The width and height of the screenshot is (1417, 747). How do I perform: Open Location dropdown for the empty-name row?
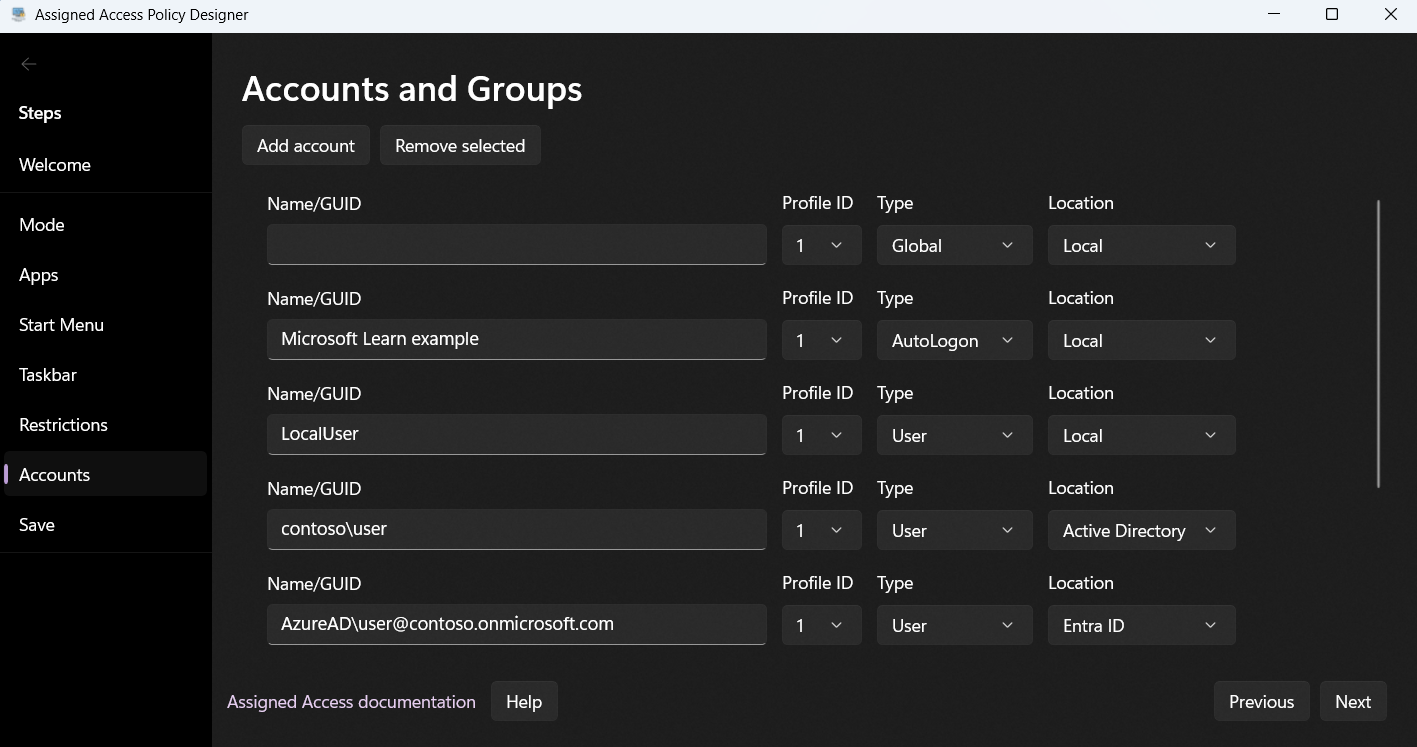[x=1142, y=245]
